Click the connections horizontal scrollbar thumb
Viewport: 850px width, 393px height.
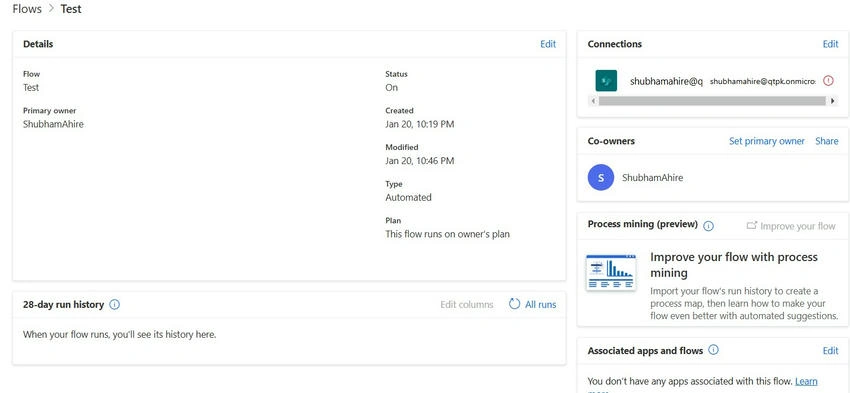(713, 101)
